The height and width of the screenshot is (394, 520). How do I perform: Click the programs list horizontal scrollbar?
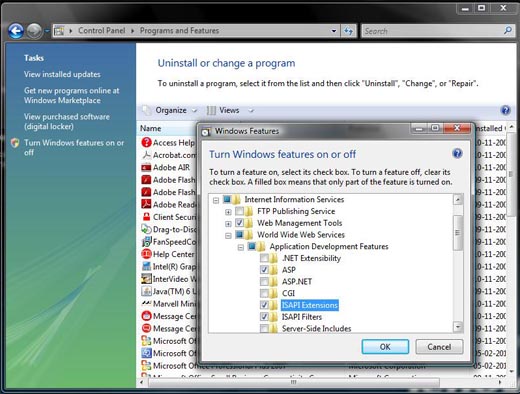pyautogui.click(x=293, y=382)
